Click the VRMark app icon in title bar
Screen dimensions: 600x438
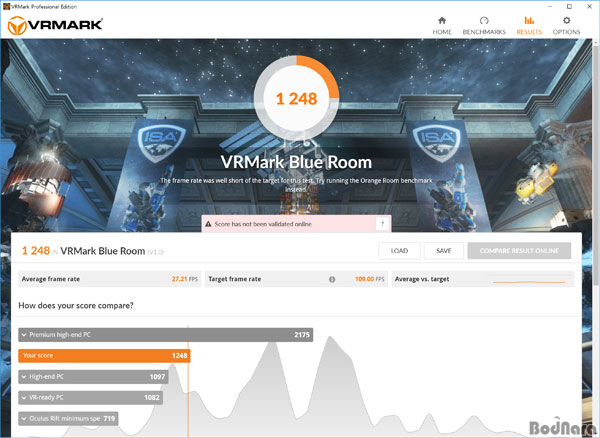(6, 6)
